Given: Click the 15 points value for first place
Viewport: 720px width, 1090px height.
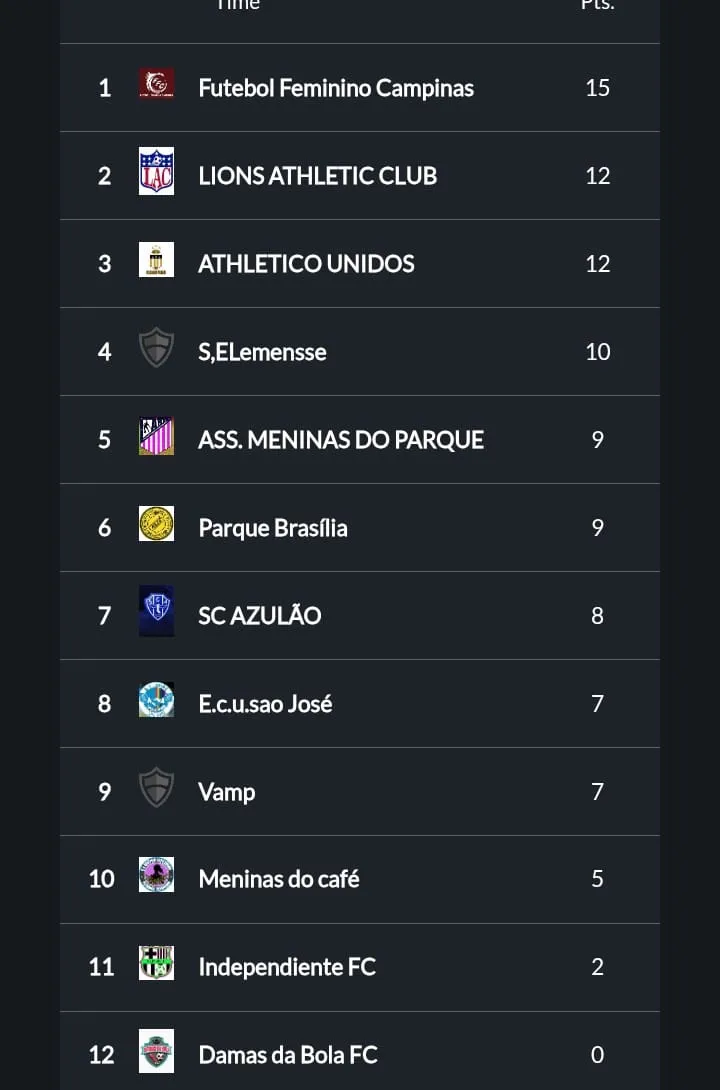Looking at the screenshot, I should (597, 88).
